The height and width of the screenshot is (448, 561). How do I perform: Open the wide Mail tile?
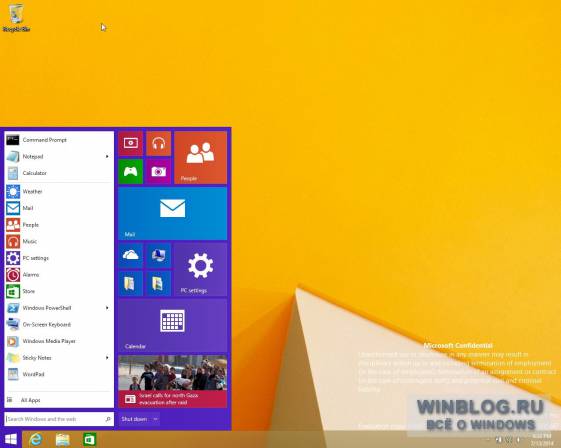tap(172, 214)
